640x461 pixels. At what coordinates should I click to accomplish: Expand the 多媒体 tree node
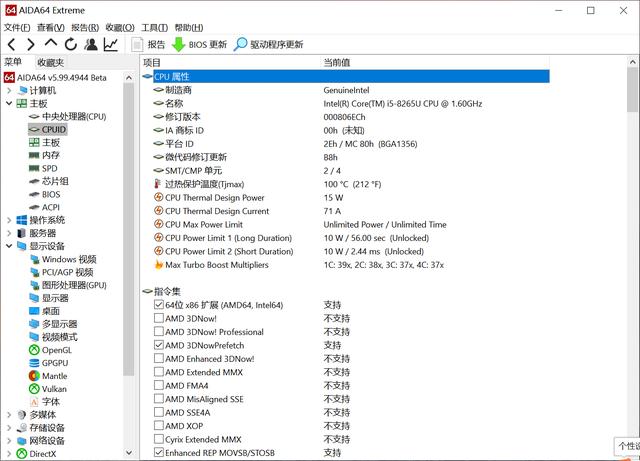pos(9,415)
